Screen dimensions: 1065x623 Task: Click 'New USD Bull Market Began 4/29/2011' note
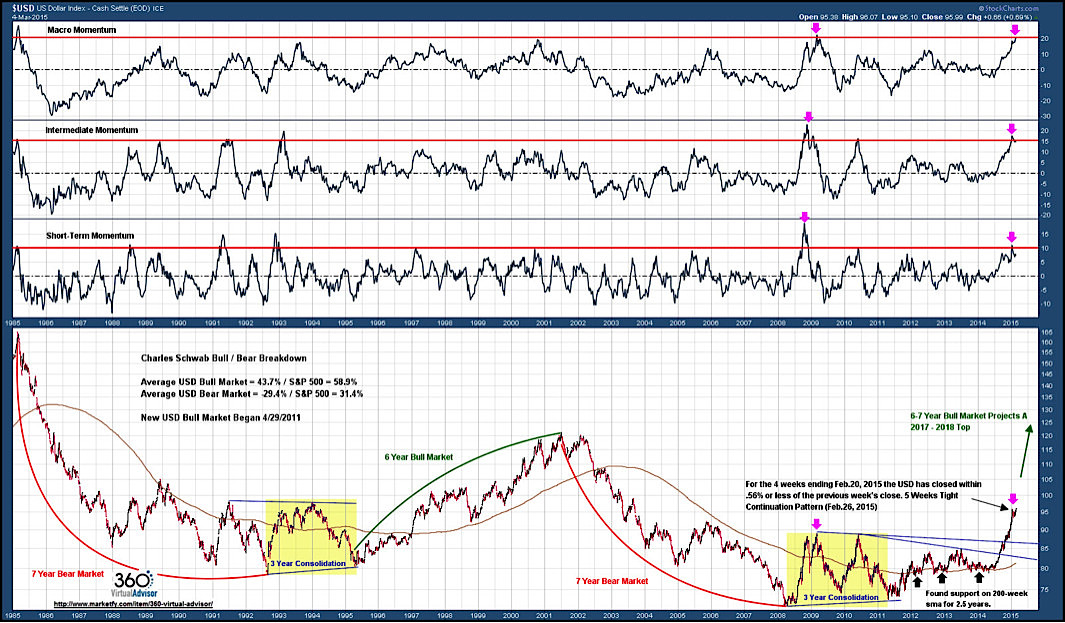click(x=221, y=418)
